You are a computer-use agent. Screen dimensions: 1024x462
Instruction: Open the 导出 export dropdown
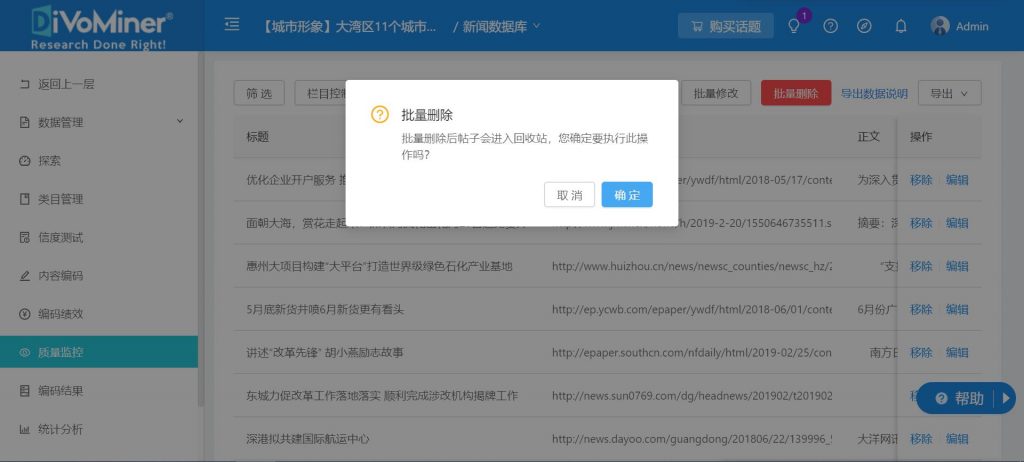click(949, 93)
